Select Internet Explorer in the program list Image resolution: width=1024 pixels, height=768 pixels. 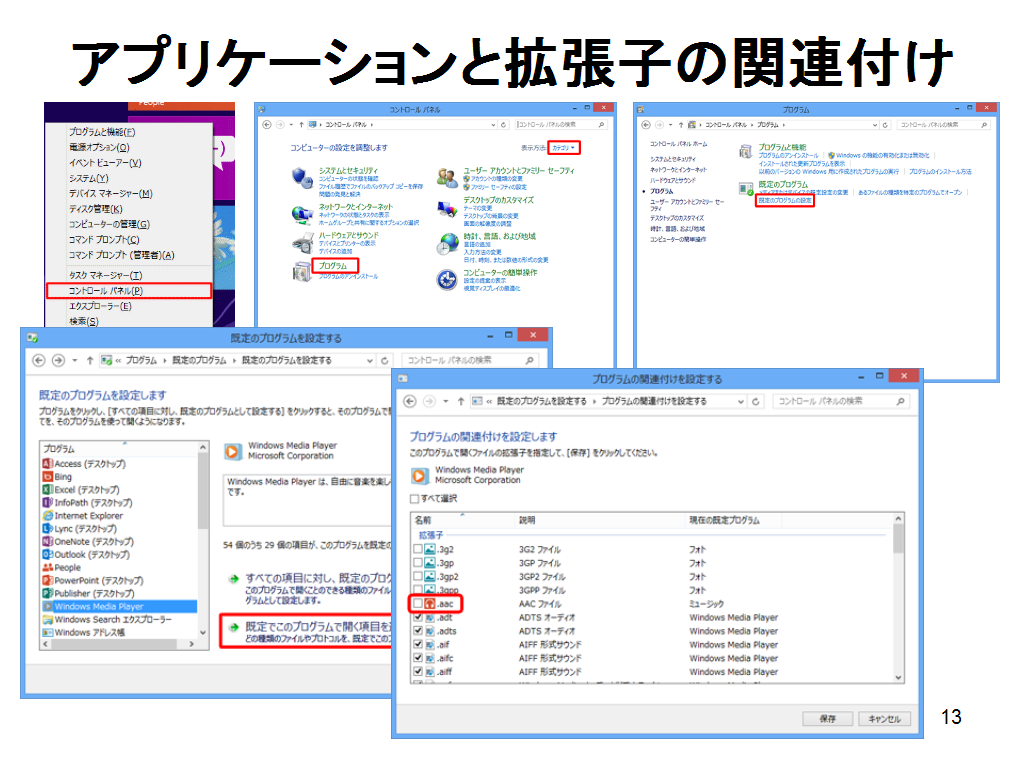[88, 516]
